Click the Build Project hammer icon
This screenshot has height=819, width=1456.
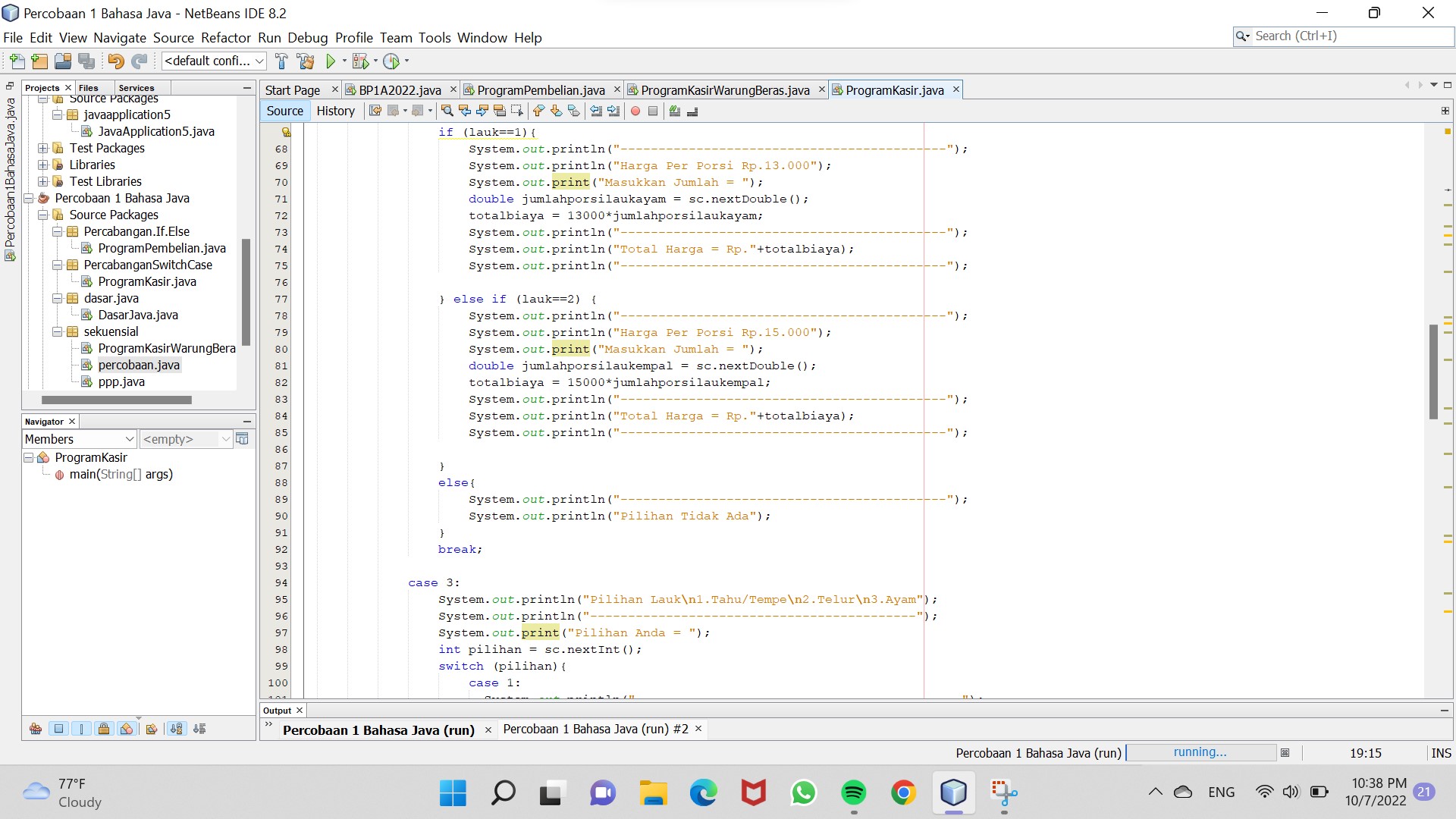(281, 61)
